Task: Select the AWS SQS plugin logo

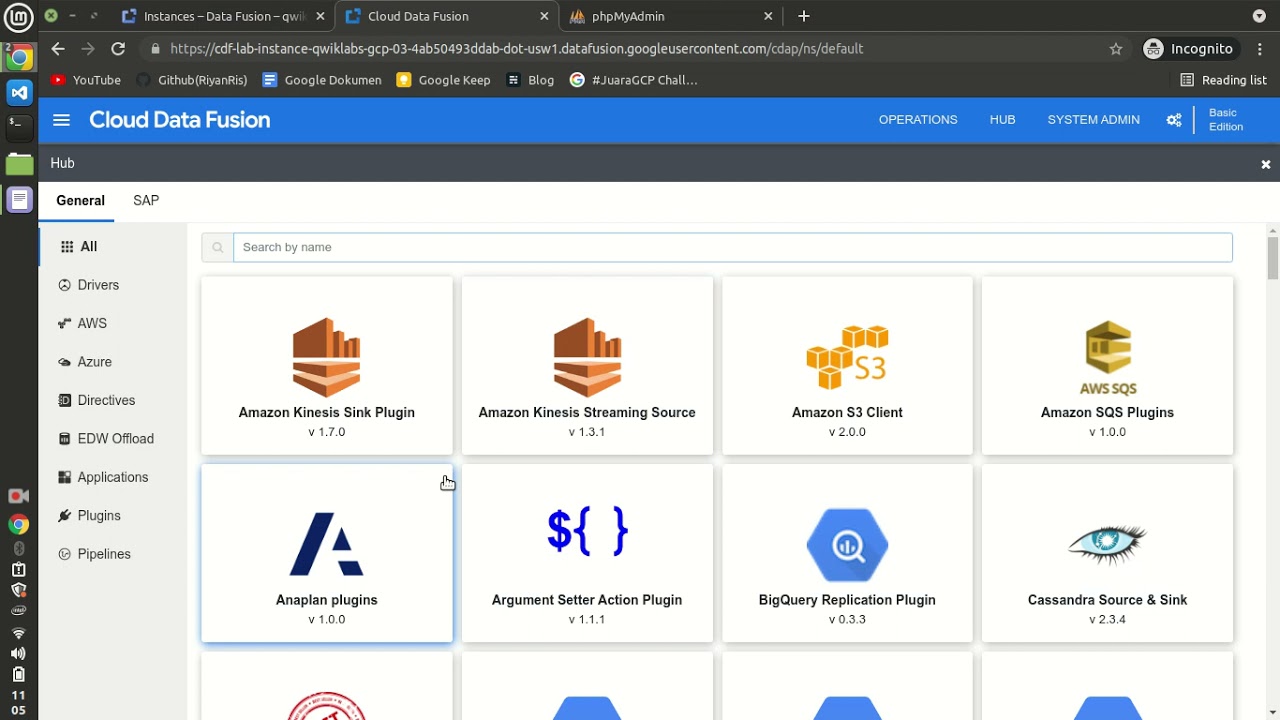Action: tap(1108, 357)
